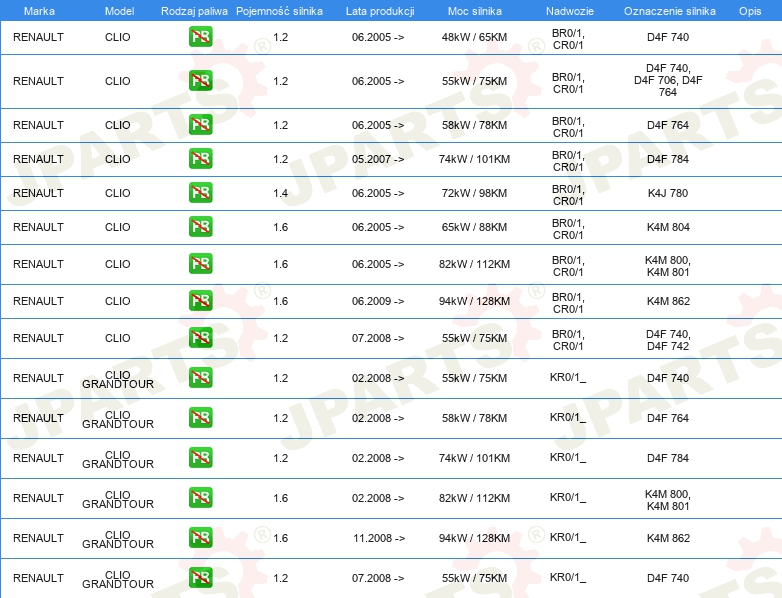This screenshot has width=782, height=598.
Task: Click the fuel icon in the 06.2009 row
Action: coord(200,301)
